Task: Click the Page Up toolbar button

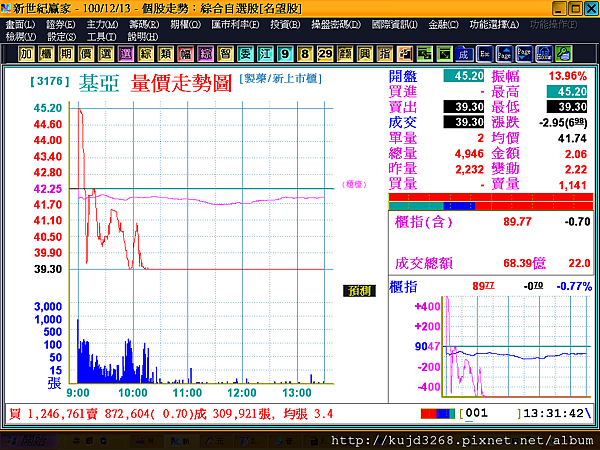Action: (505, 54)
